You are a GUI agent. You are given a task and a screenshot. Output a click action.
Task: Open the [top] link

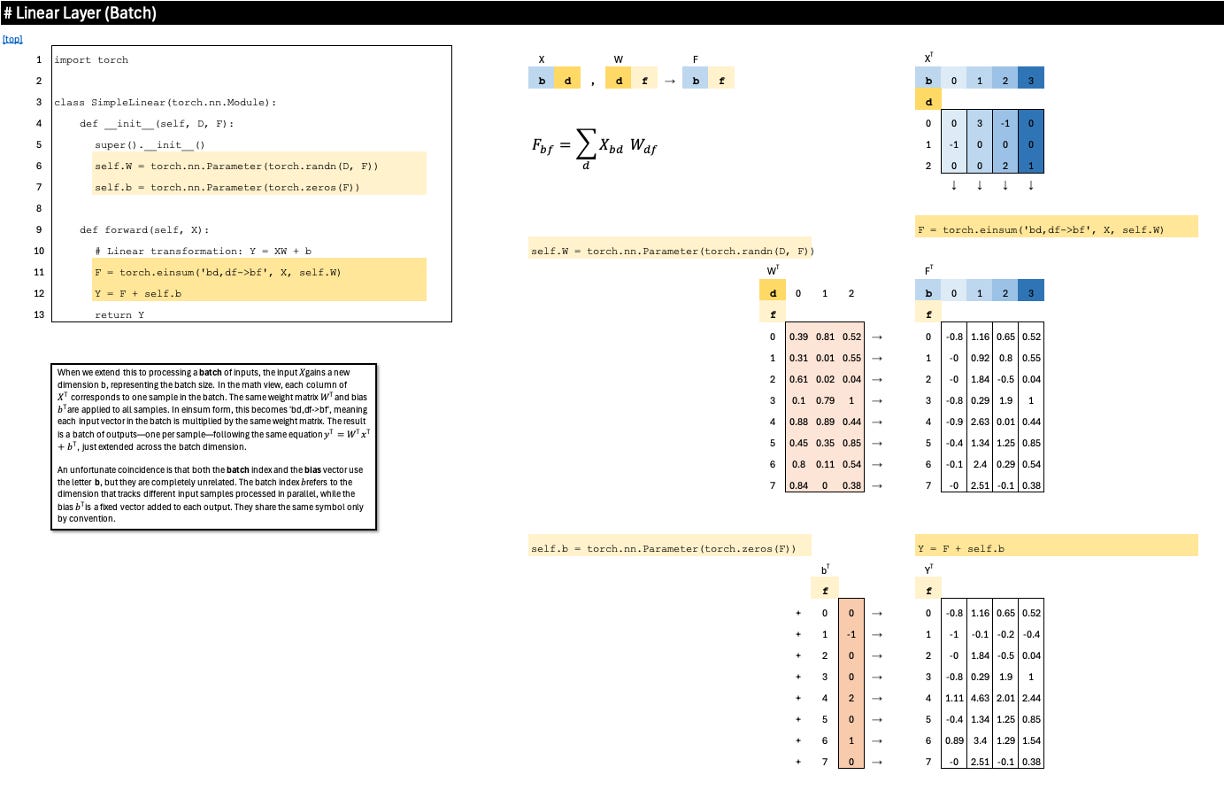tap(12, 39)
